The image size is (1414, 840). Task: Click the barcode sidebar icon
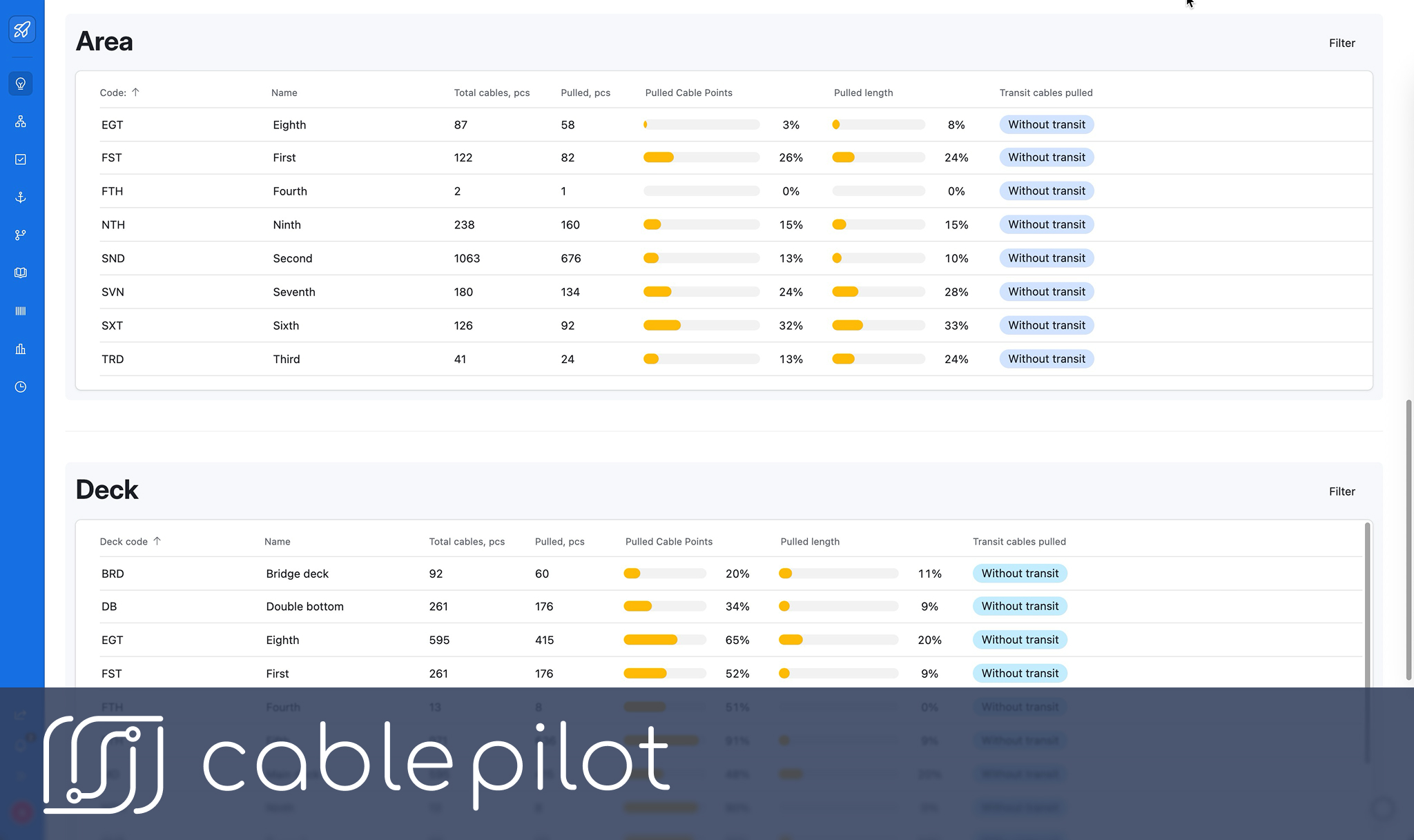coord(21,311)
